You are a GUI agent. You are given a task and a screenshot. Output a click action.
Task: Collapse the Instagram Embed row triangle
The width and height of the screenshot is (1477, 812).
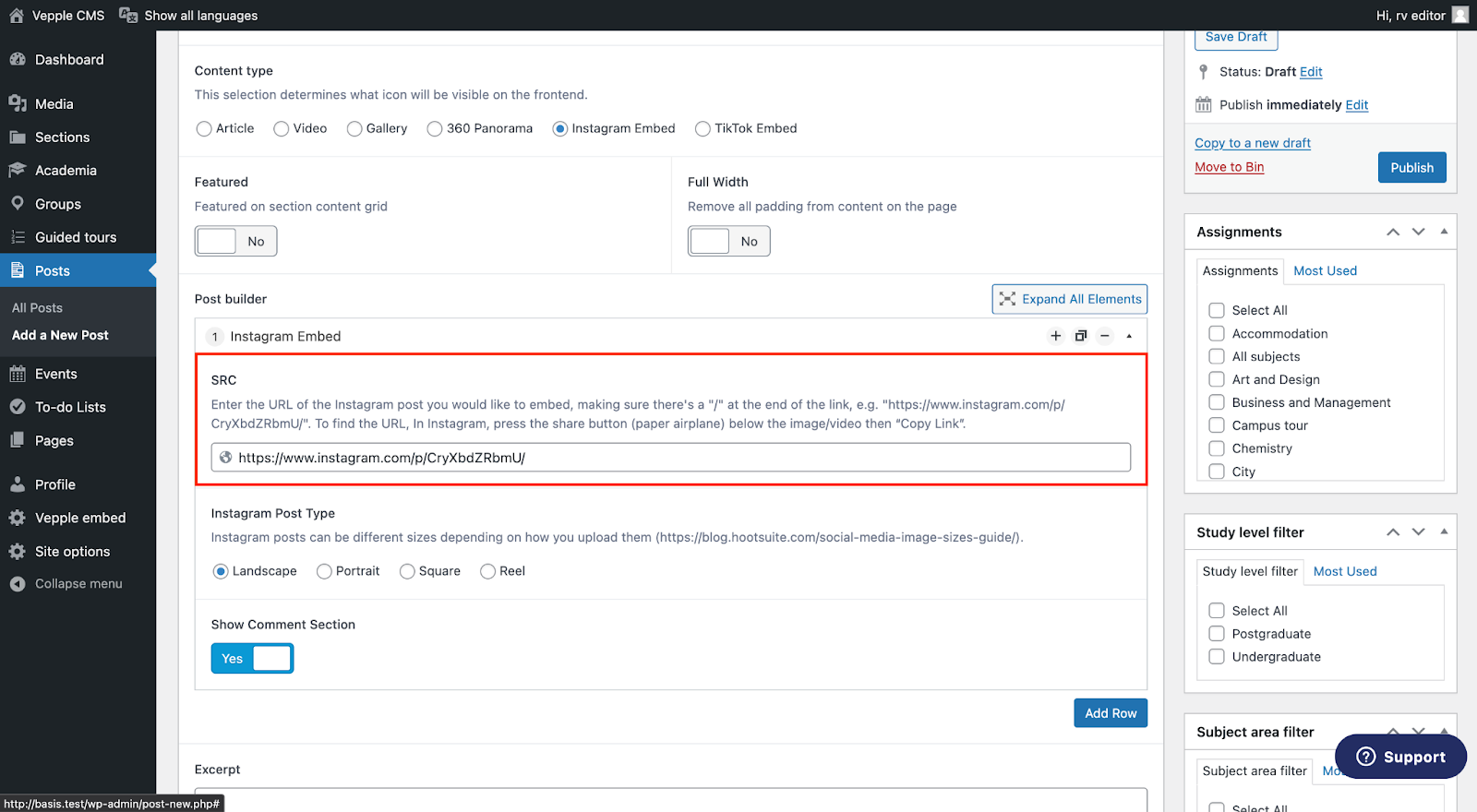pyautogui.click(x=1129, y=336)
